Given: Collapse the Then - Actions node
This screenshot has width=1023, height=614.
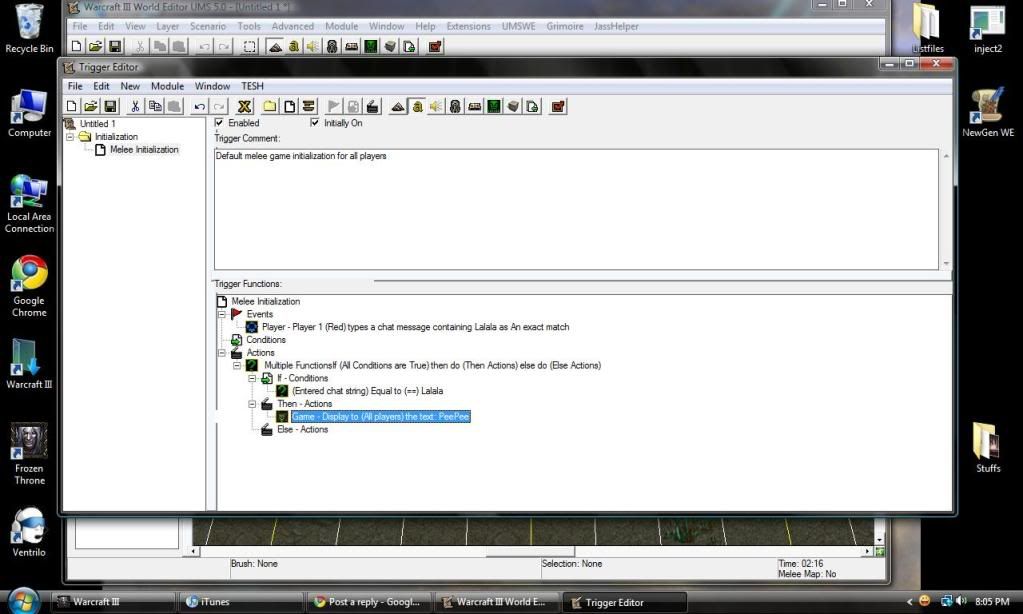Looking at the screenshot, I should tap(252, 404).
